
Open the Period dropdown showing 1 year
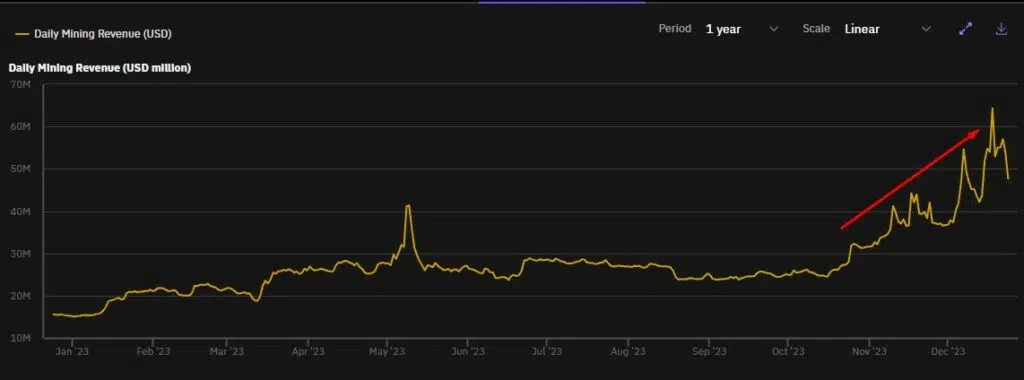click(742, 29)
